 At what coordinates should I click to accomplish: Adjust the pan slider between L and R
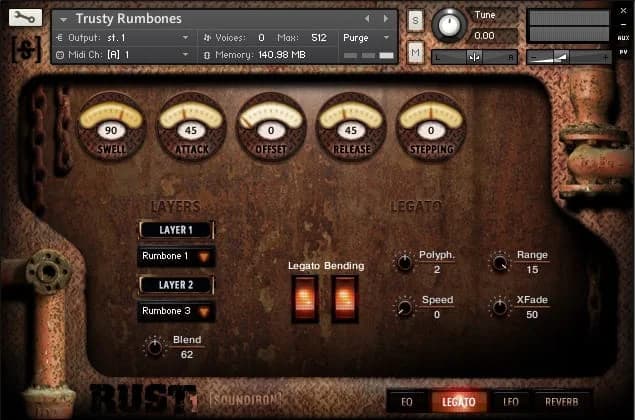[x=474, y=57]
